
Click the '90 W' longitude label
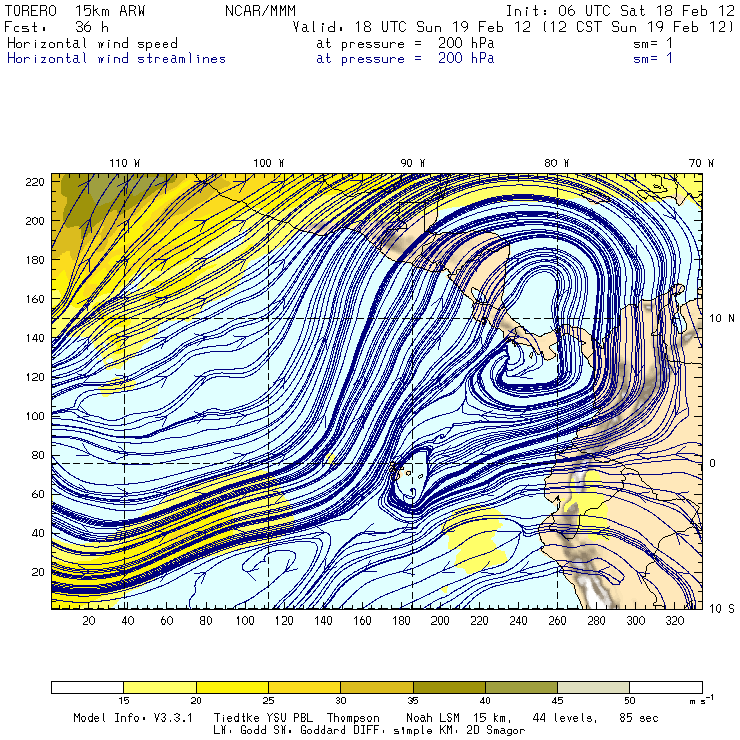[x=412, y=163]
